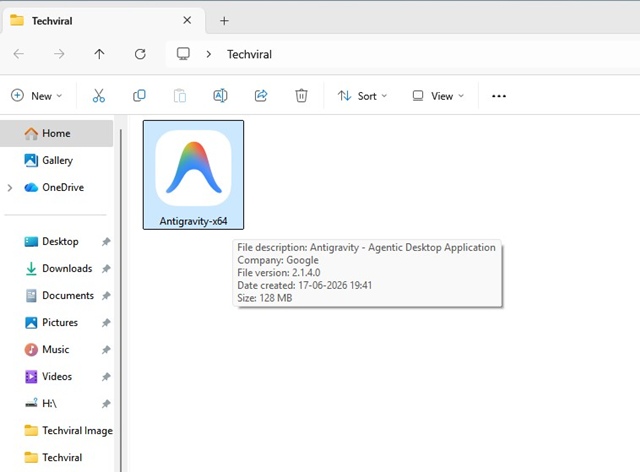The height and width of the screenshot is (472, 640).
Task: Click the pin icon beside Videos
Action: pyautogui.click(x=106, y=377)
